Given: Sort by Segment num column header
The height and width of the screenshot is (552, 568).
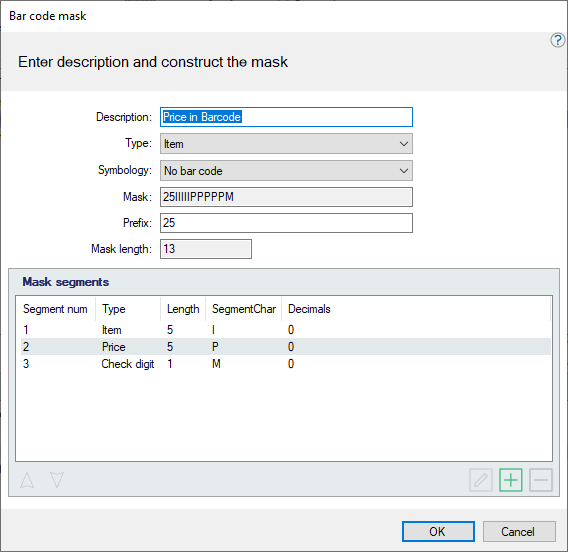Looking at the screenshot, I should click(x=55, y=309).
